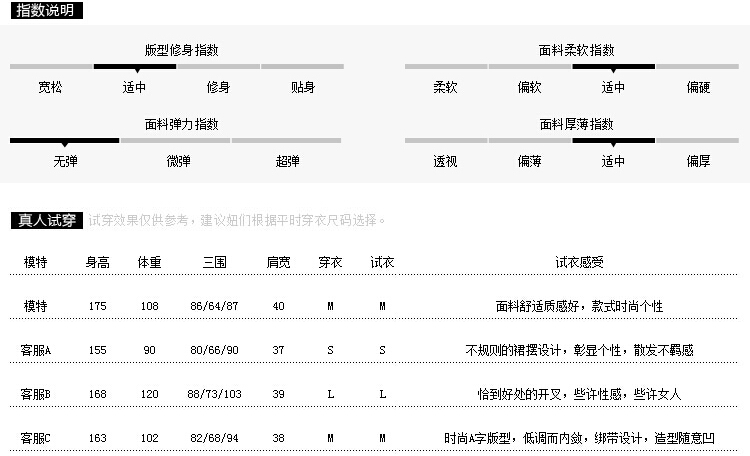The width and height of the screenshot is (750, 456).
Task: Click the 超弹 elasticity label
Action: click(287, 161)
